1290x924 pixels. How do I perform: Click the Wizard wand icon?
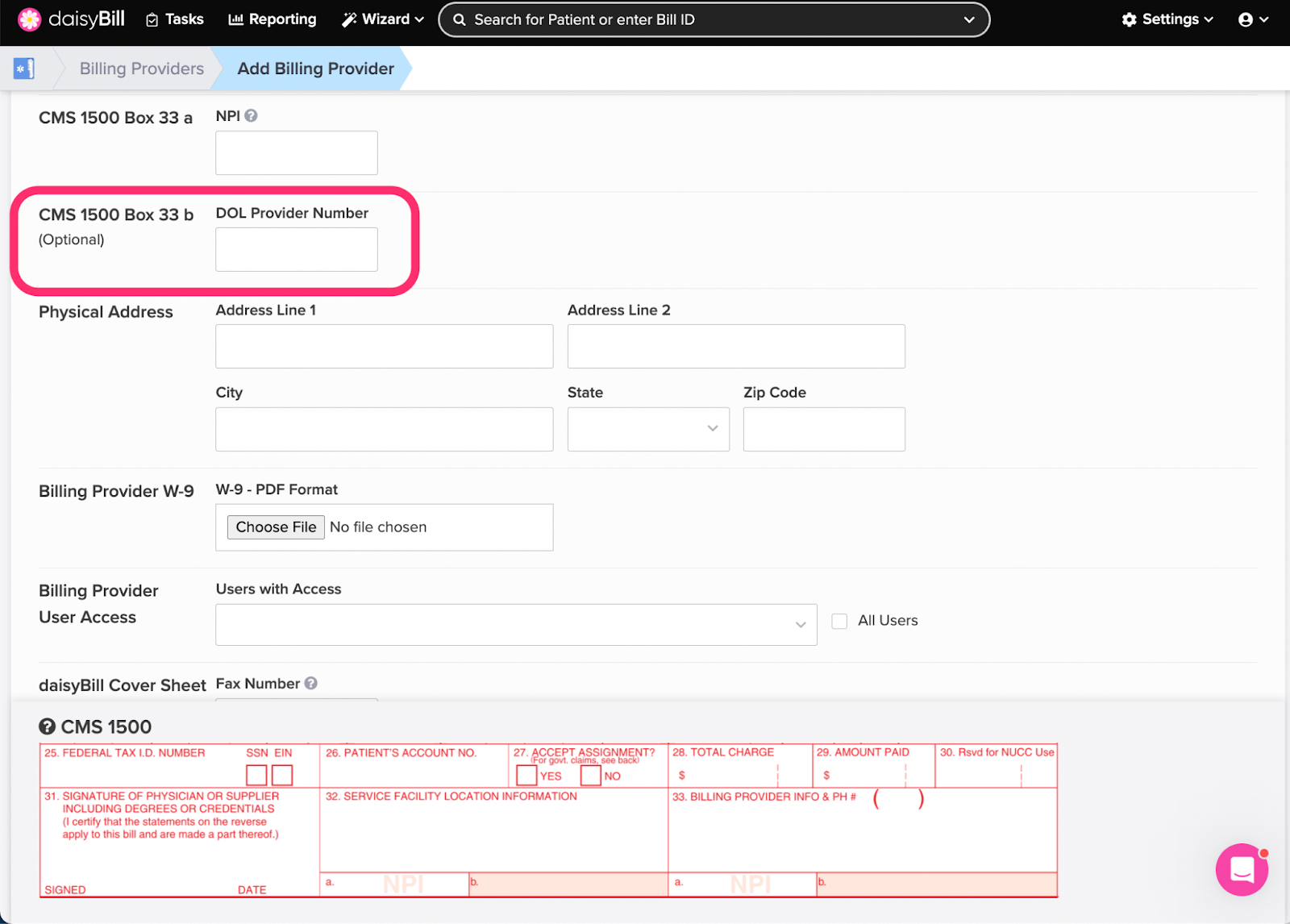click(x=349, y=19)
